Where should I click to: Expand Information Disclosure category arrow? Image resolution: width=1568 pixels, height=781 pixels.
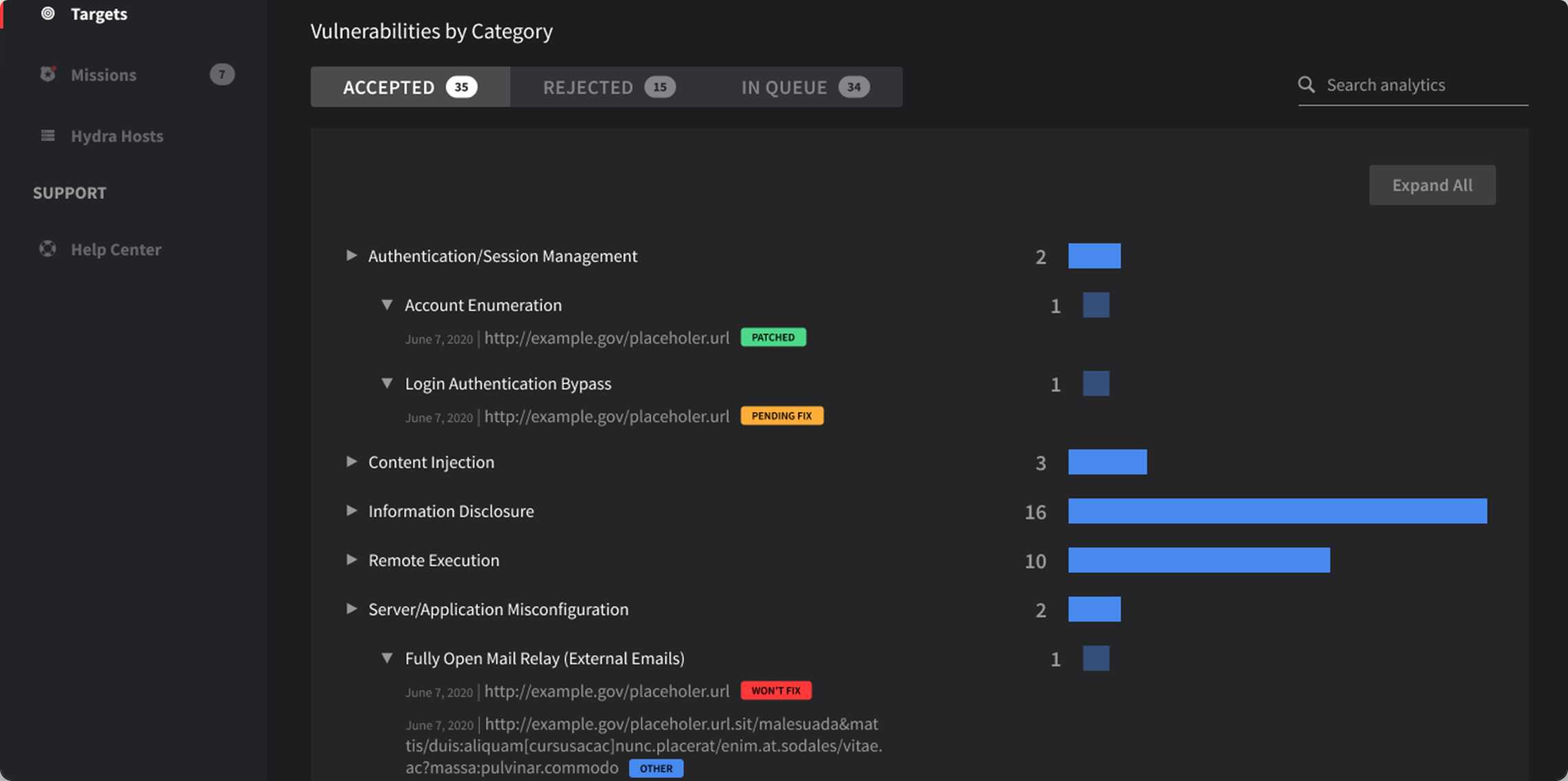click(x=351, y=511)
